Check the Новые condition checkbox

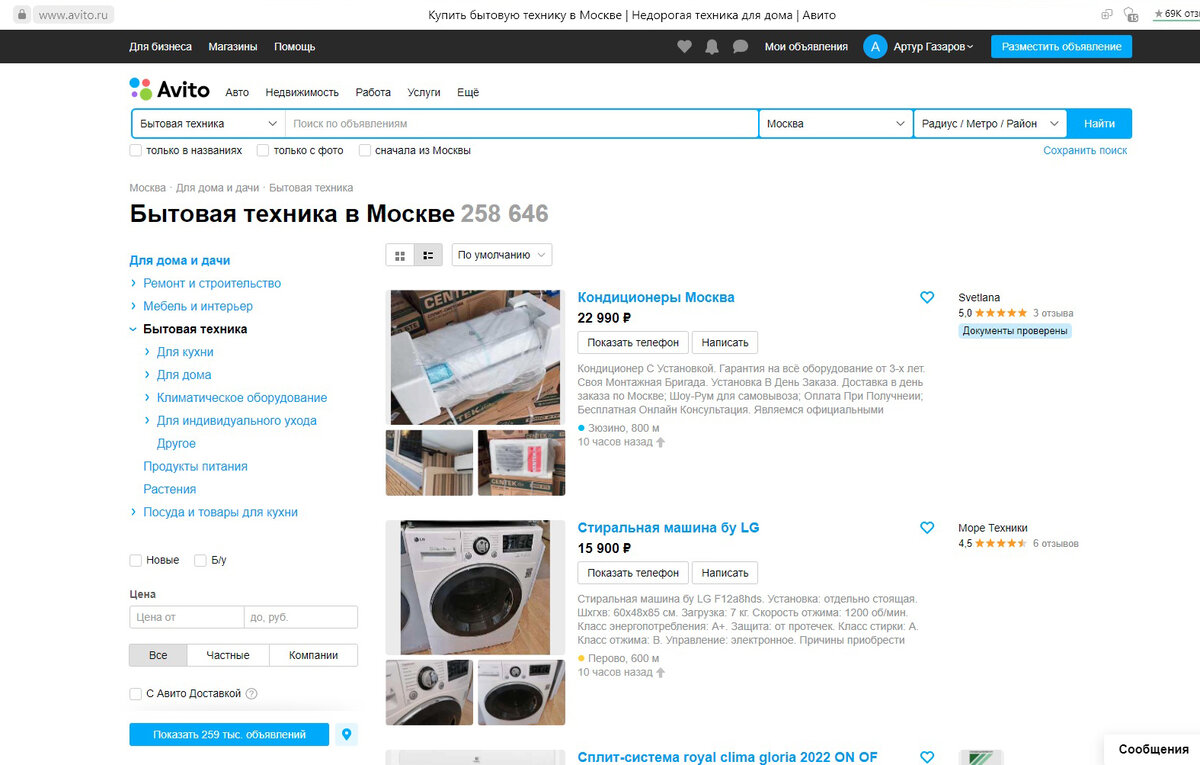(135, 560)
